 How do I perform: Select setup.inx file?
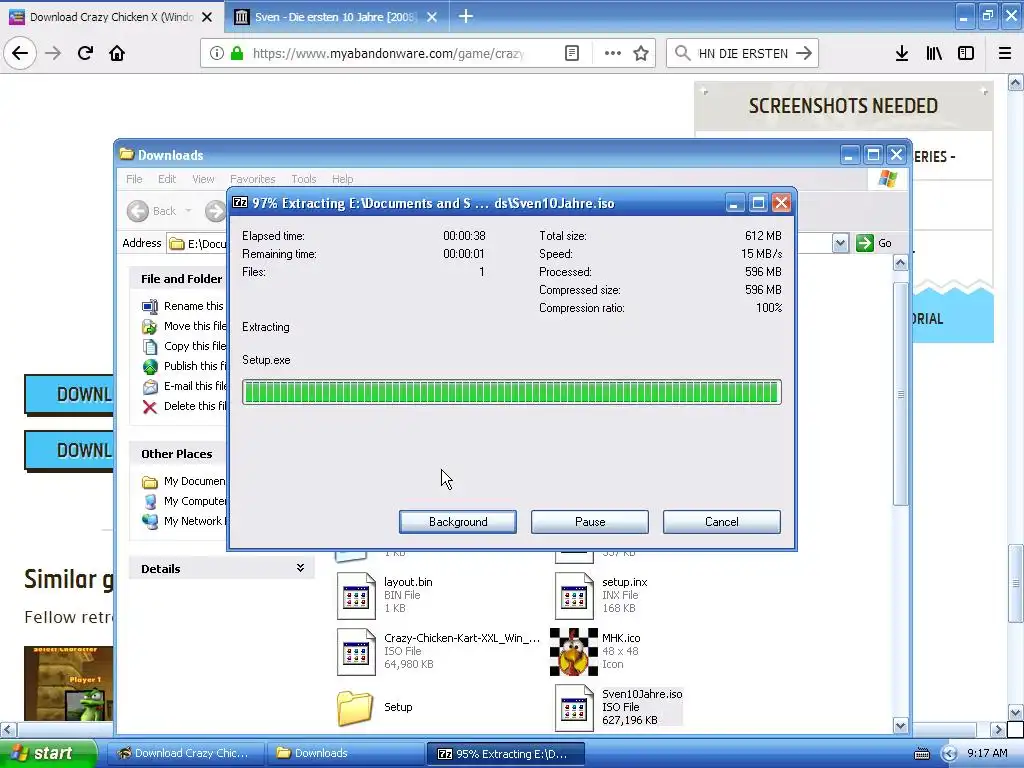(601, 595)
